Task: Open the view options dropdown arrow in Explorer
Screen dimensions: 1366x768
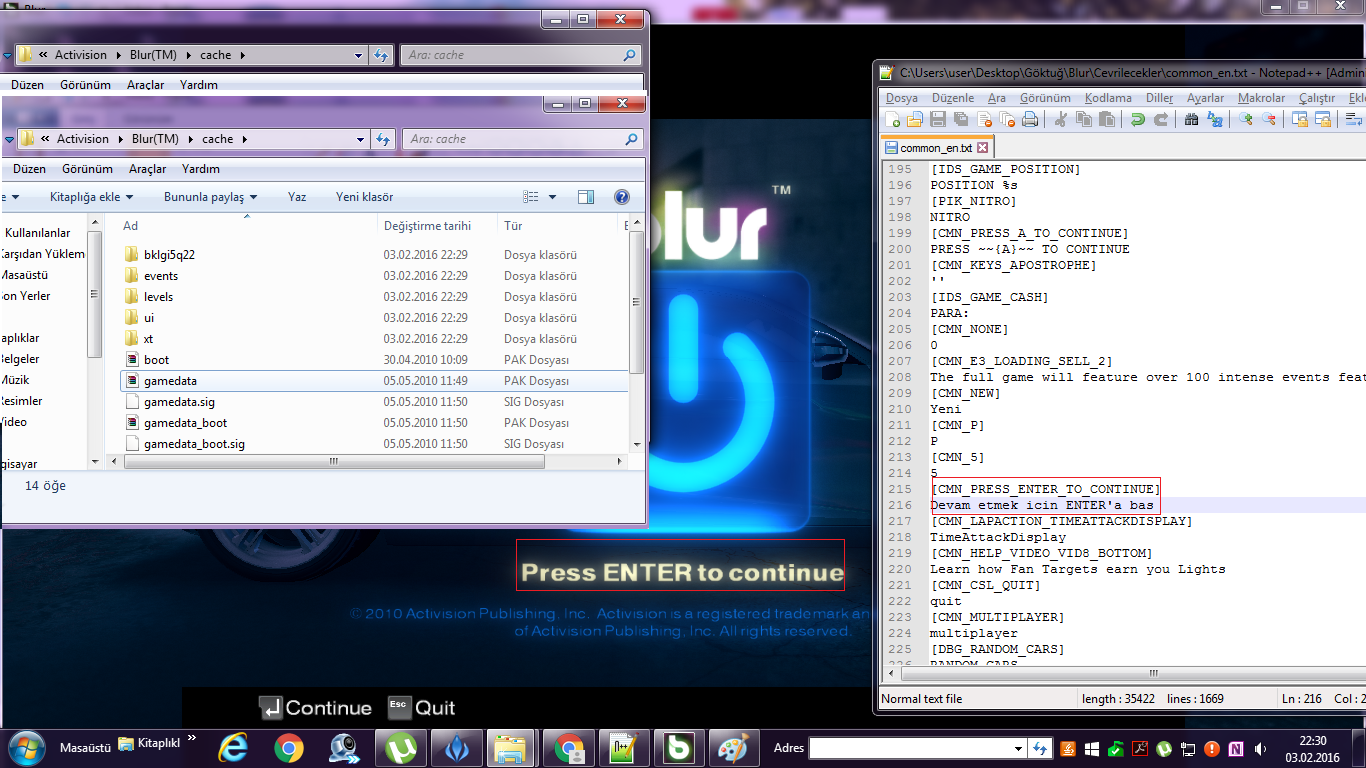Action: (x=552, y=197)
